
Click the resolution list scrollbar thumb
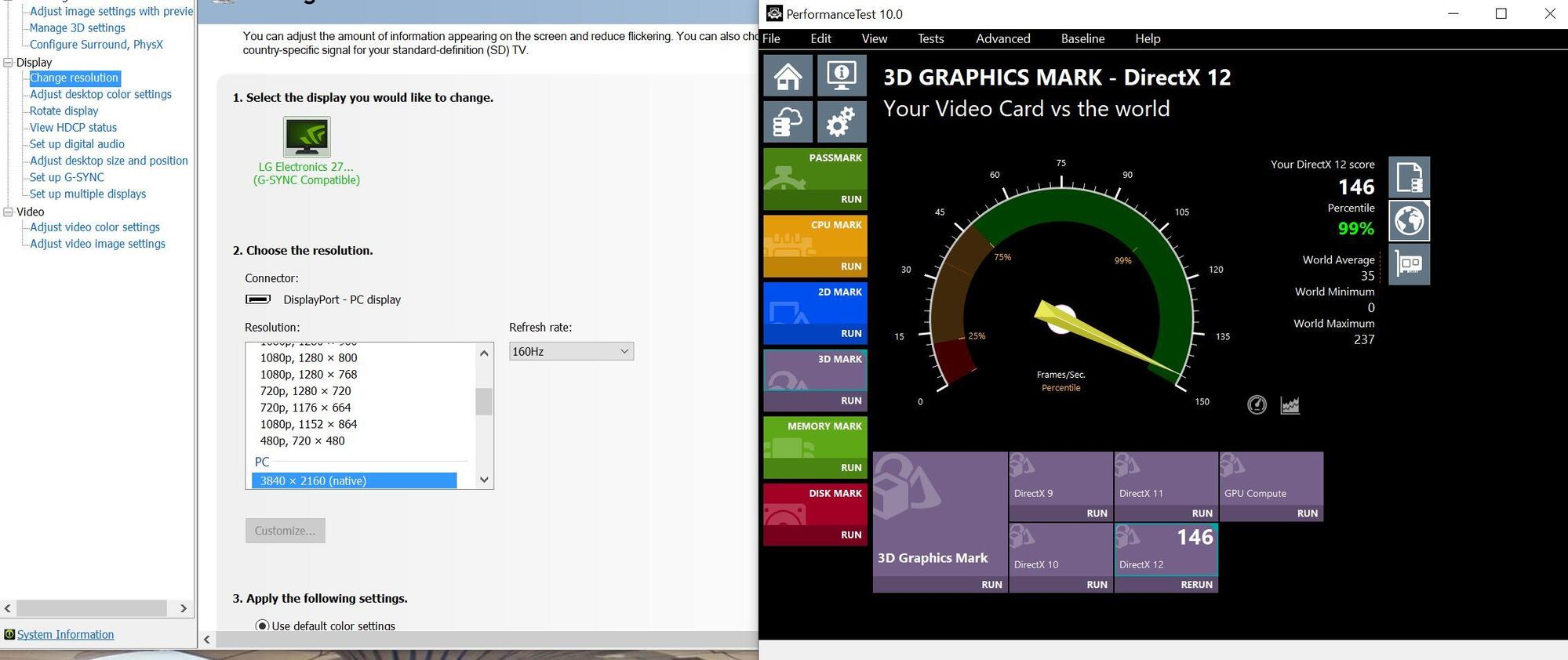point(484,401)
